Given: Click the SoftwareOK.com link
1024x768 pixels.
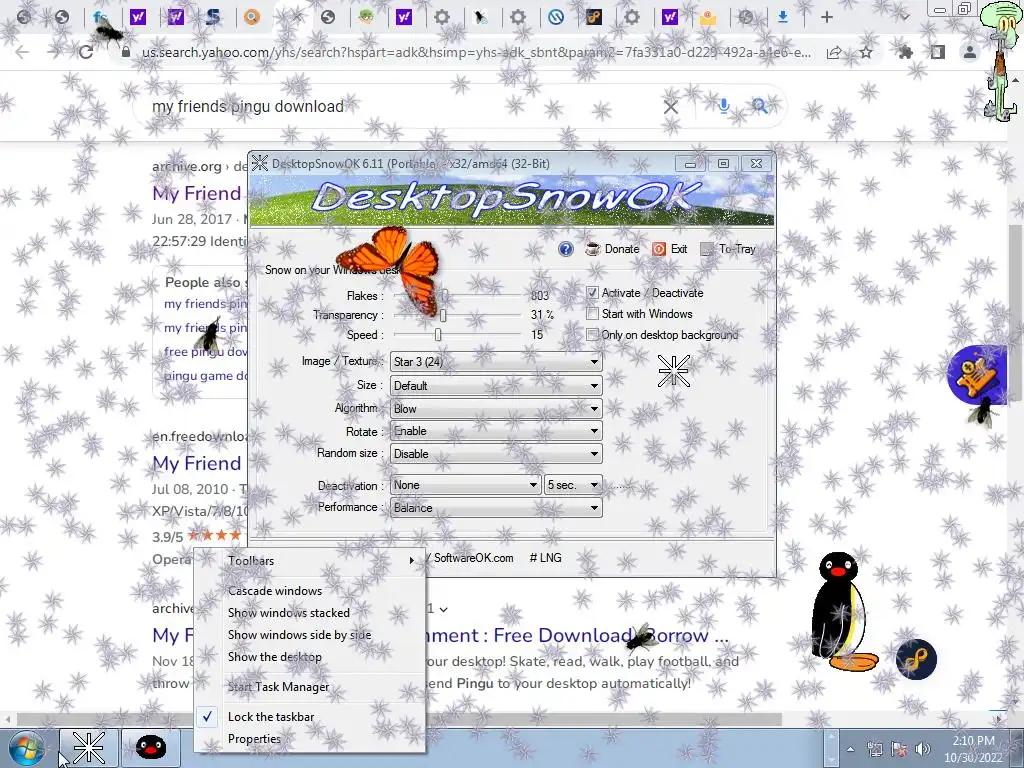Looking at the screenshot, I should click(x=473, y=558).
